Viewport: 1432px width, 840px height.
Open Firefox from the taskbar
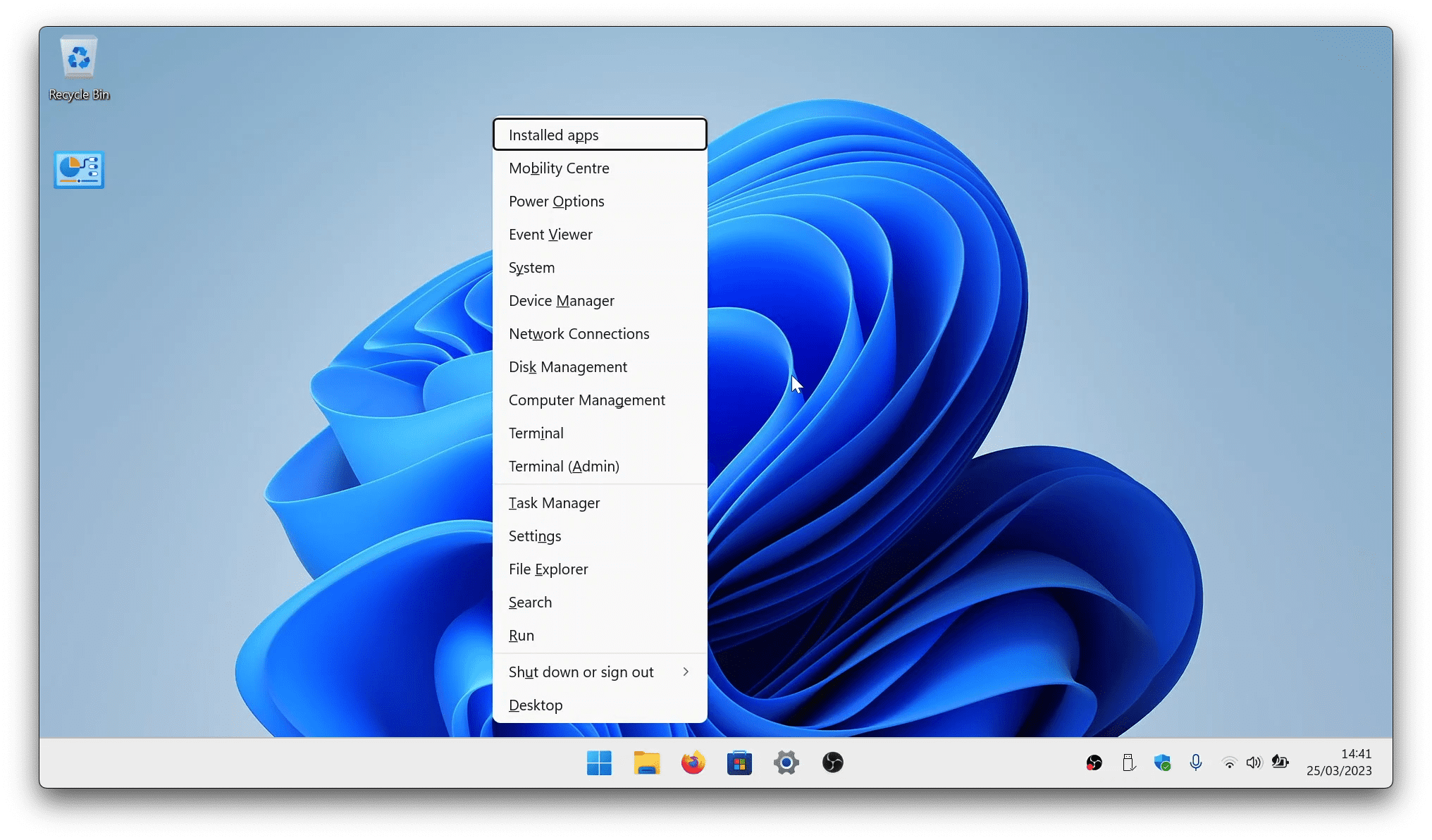point(693,762)
